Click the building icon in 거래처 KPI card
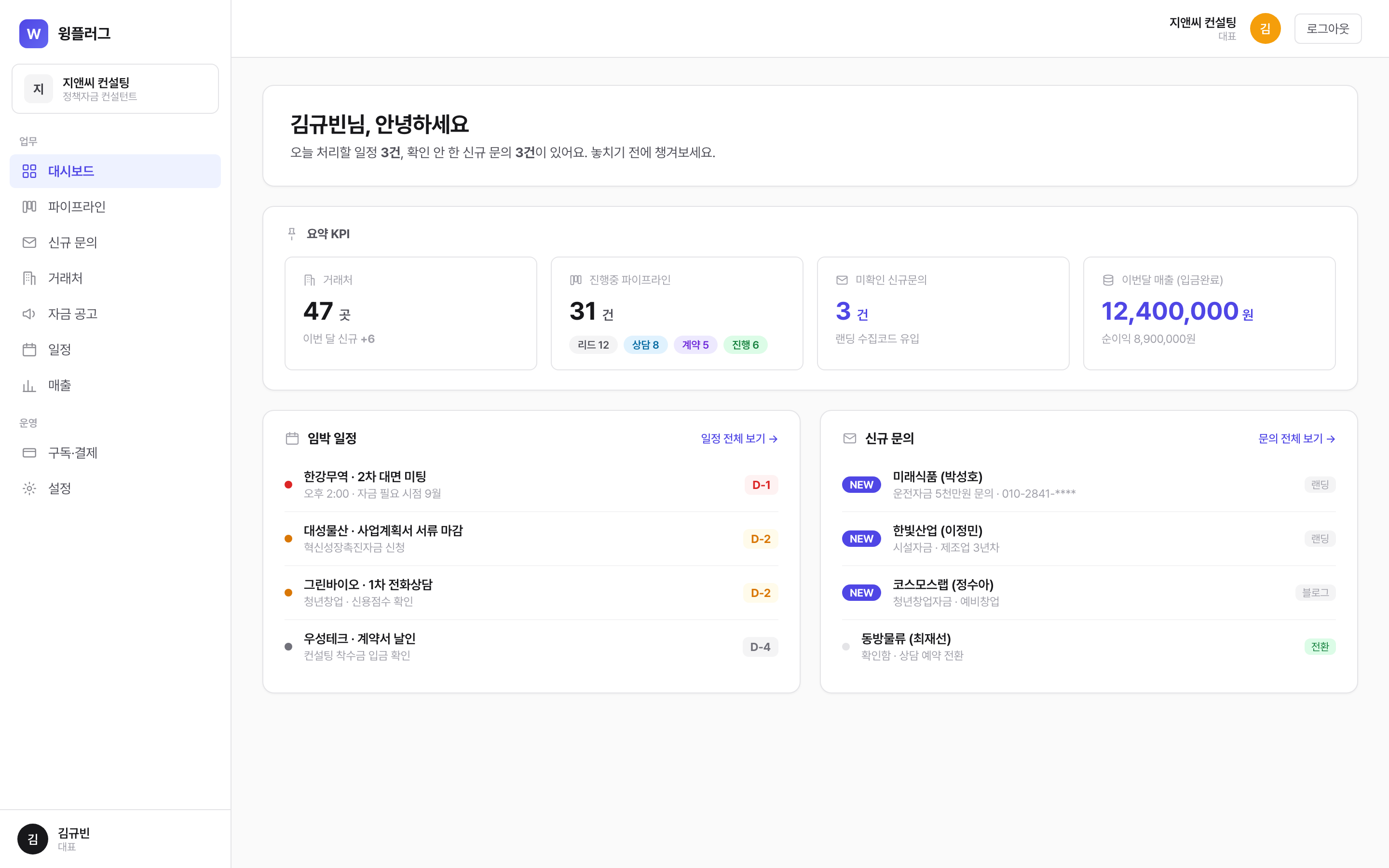 (x=309, y=280)
